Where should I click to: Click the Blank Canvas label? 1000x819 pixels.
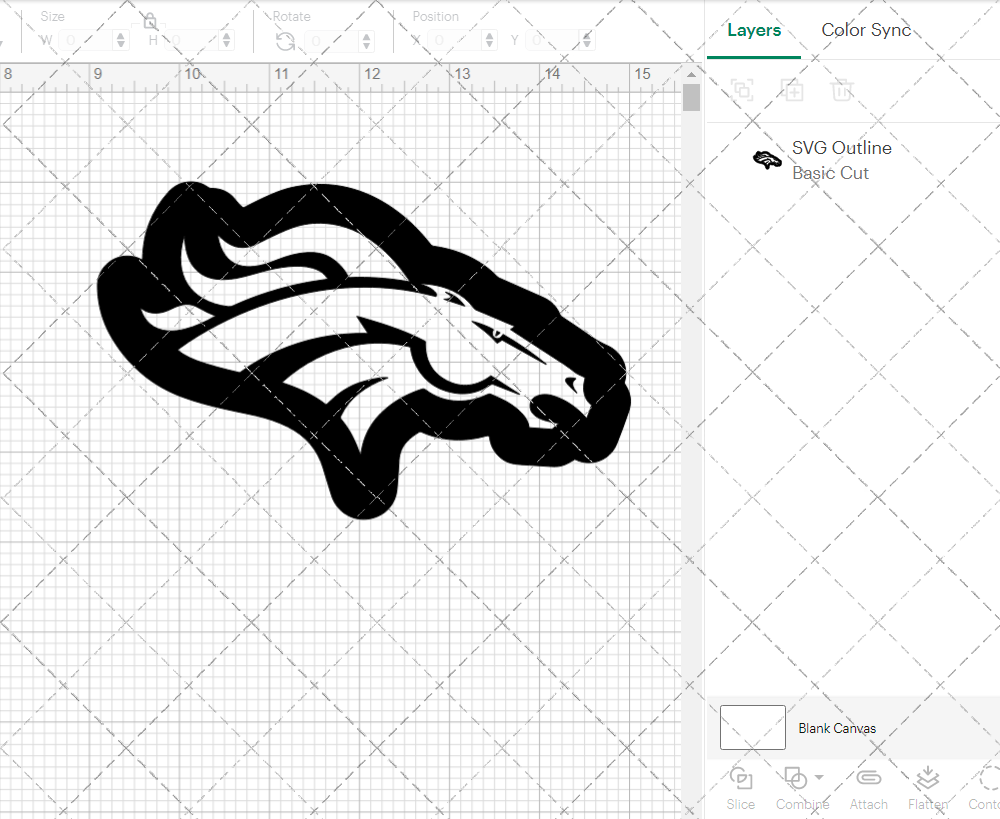(837, 728)
